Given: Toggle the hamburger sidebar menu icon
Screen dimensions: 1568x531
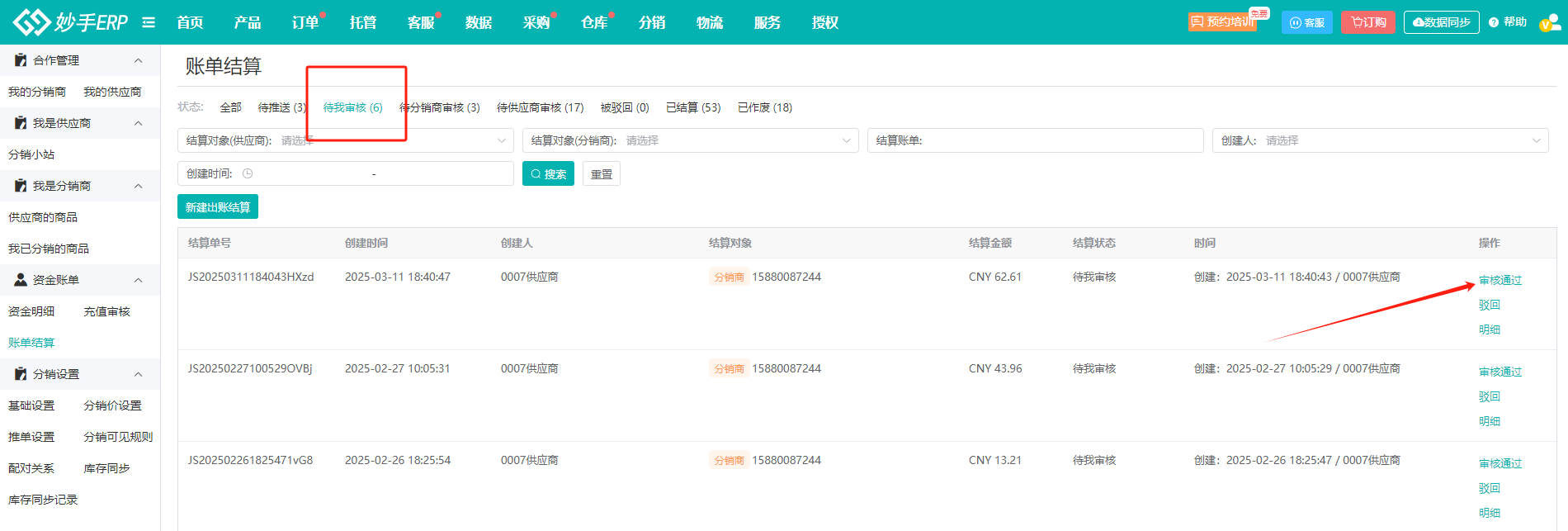Looking at the screenshot, I should (149, 22).
